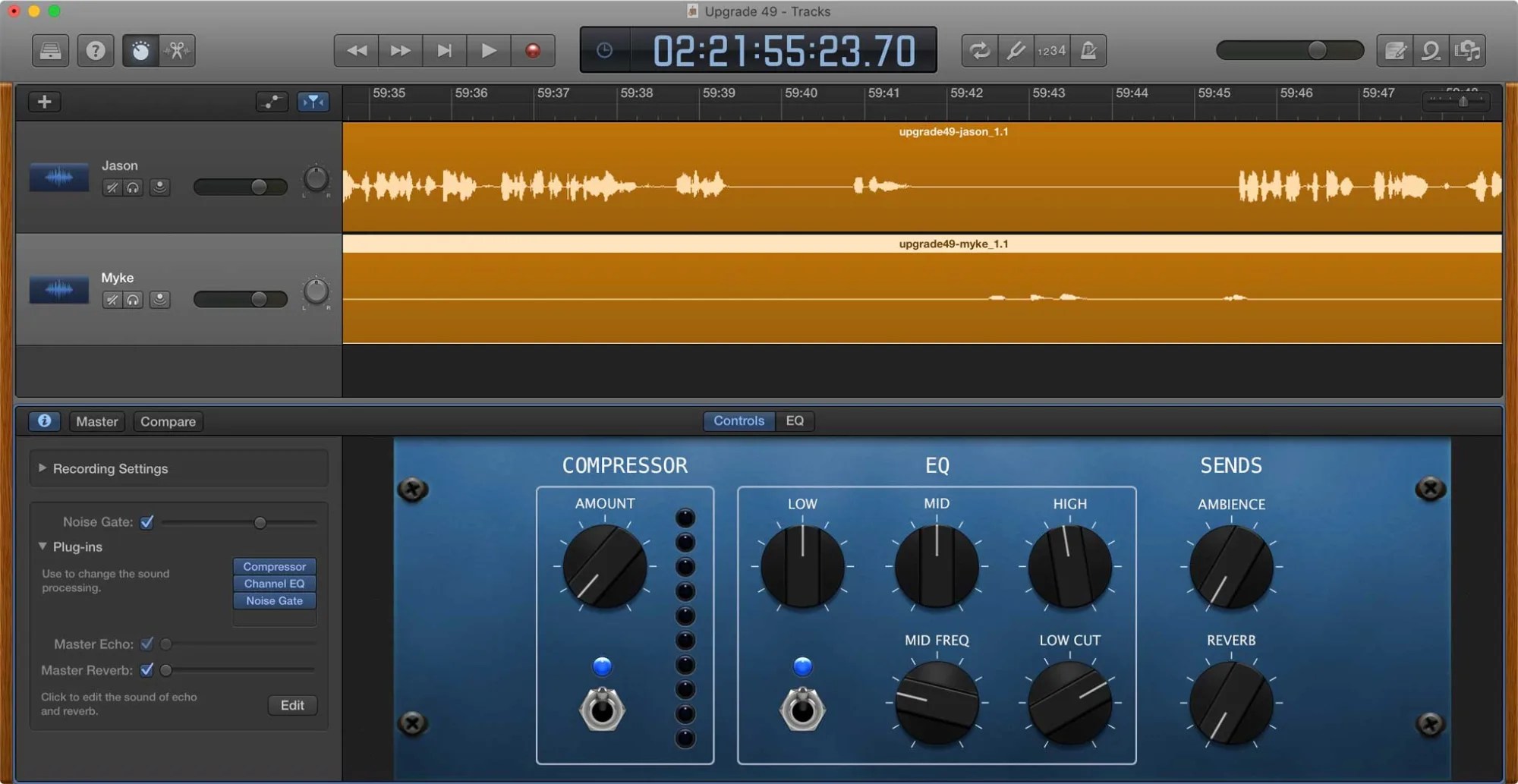1518x784 pixels.
Task: Enable input monitoring on Myke track
Action: tap(160, 299)
